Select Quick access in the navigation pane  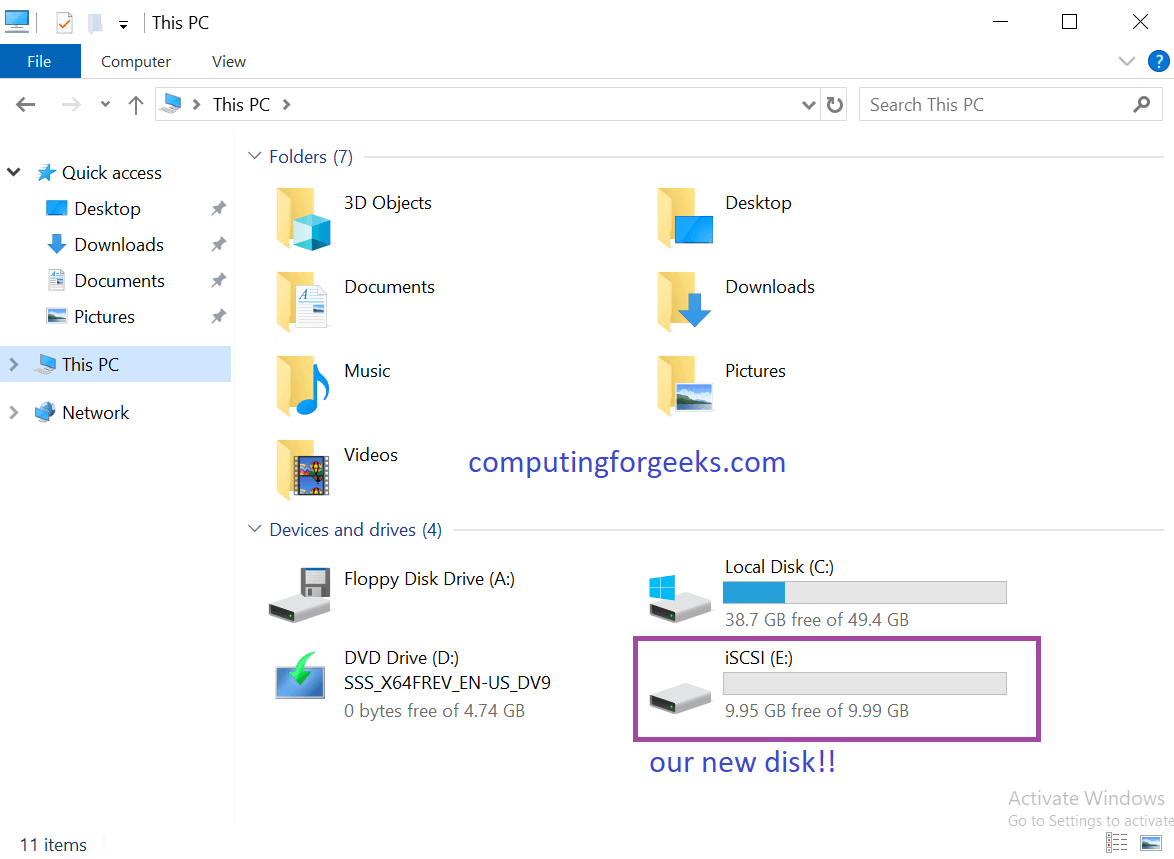click(x=111, y=173)
